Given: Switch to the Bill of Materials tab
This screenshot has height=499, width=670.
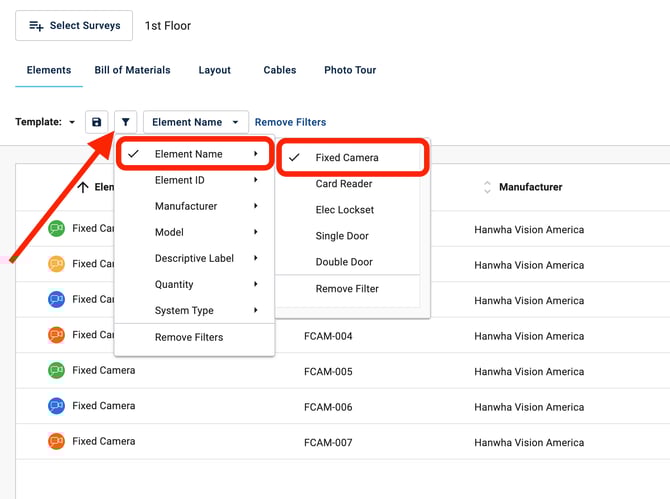Looking at the screenshot, I should tap(132, 70).
